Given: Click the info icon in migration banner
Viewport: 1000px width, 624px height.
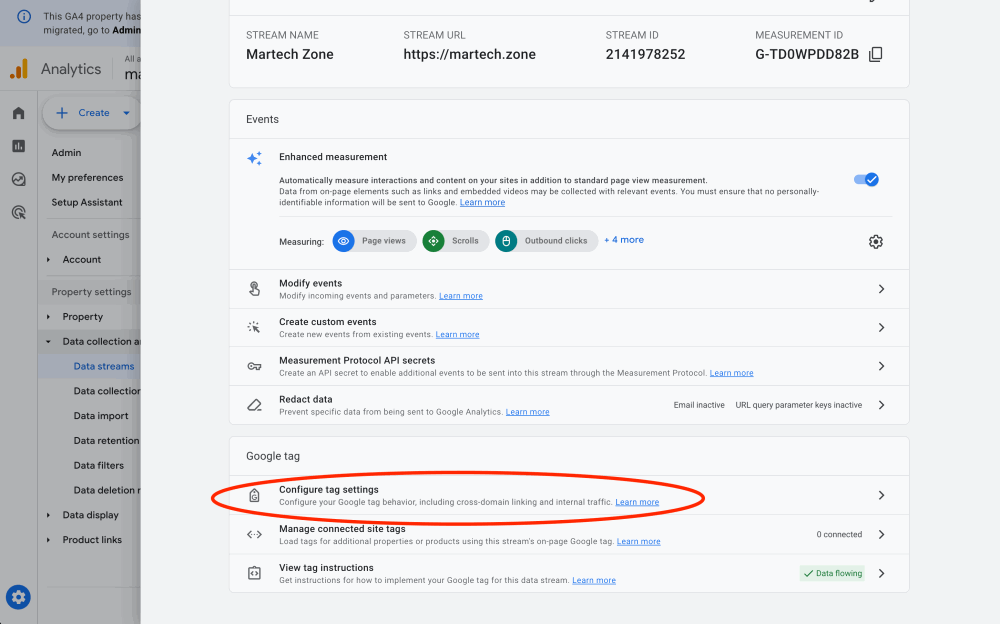Looking at the screenshot, I should [24, 17].
